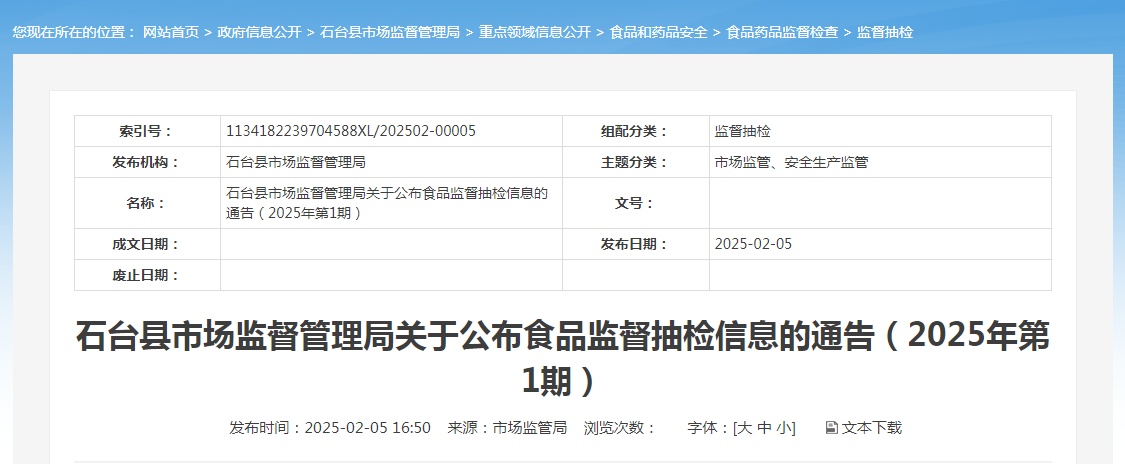Viewport: 1125px width, 464px height.
Task: Go to 食品药品监督检查 breadcrumb
Action: coord(782,32)
